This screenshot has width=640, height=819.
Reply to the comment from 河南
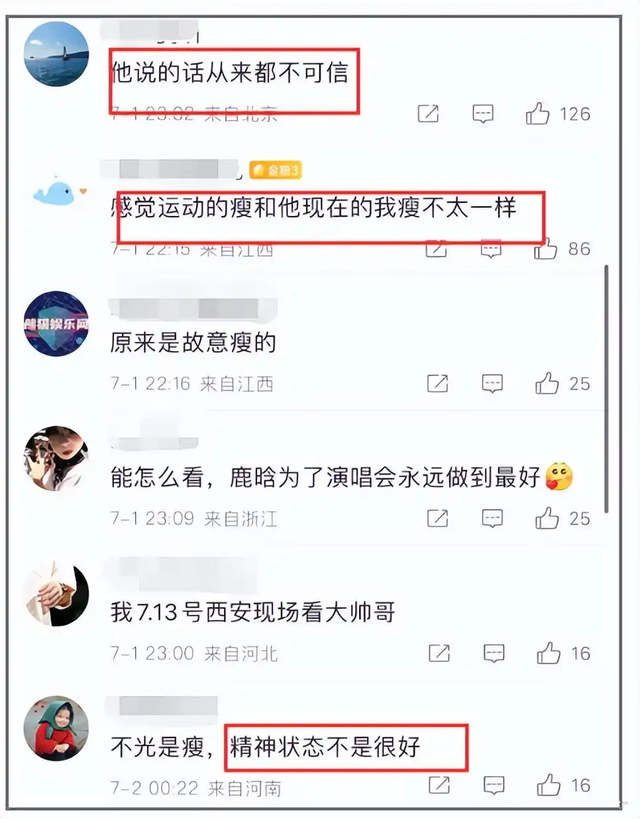tap(494, 785)
